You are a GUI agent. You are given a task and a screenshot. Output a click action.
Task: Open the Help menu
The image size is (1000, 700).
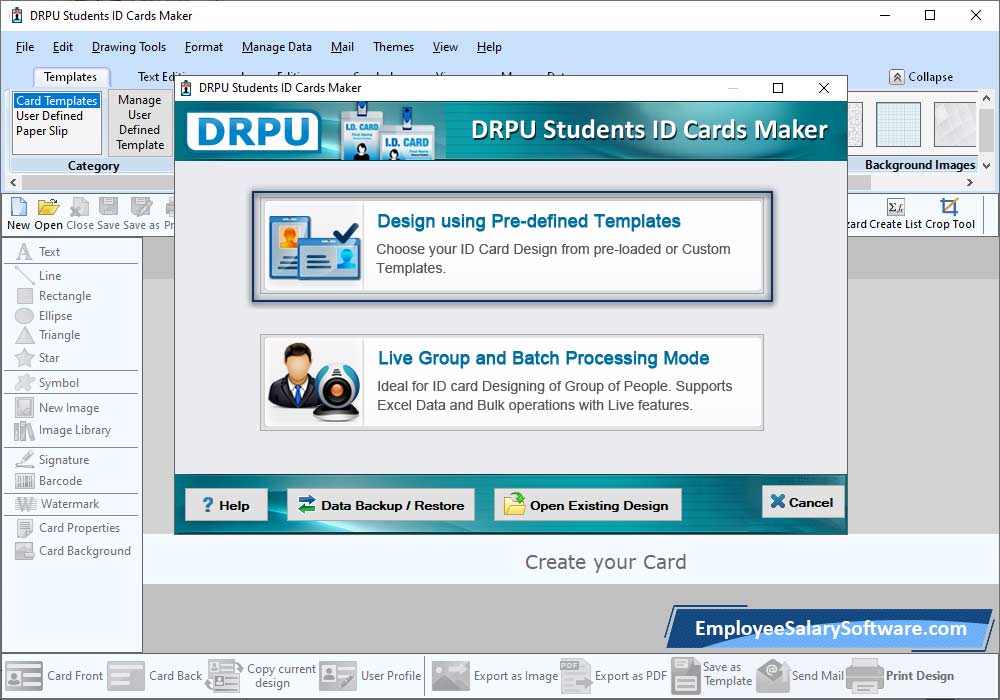(489, 47)
